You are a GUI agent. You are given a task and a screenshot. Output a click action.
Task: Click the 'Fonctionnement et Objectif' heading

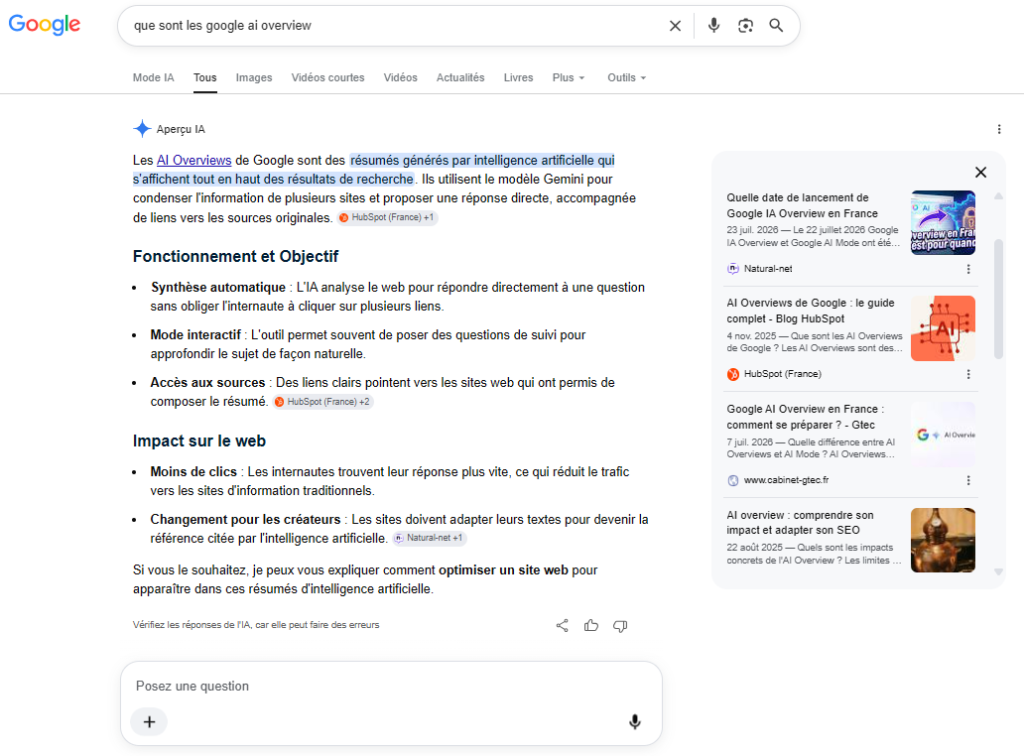point(236,257)
